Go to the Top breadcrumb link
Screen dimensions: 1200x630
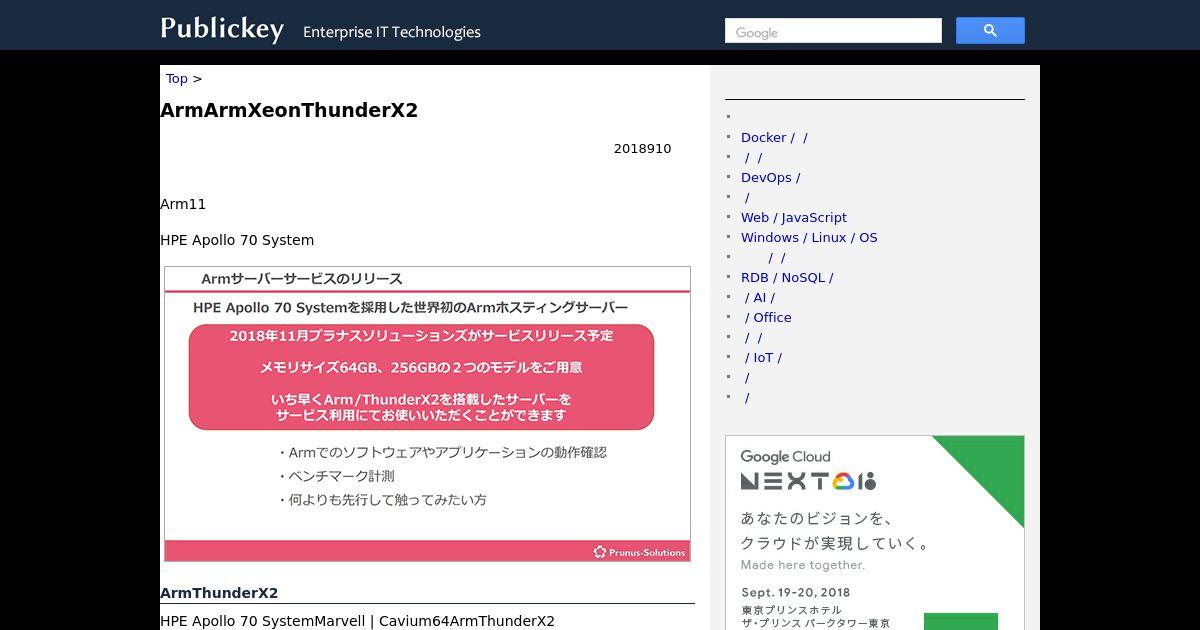tap(177, 78)
